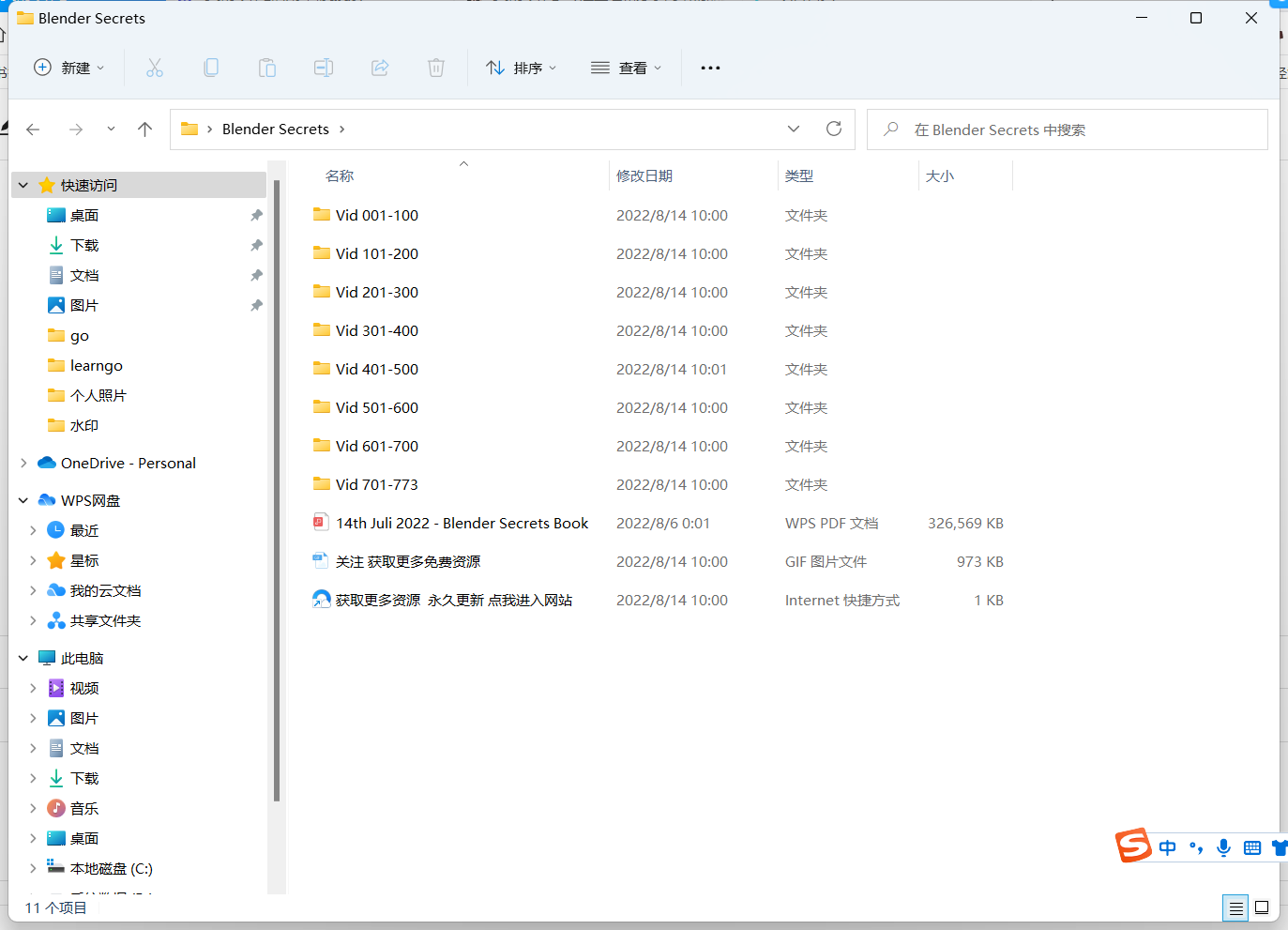Screen dimensions: 1288x930
Task: Go back with the left arrow
Action: pos(33,130)
